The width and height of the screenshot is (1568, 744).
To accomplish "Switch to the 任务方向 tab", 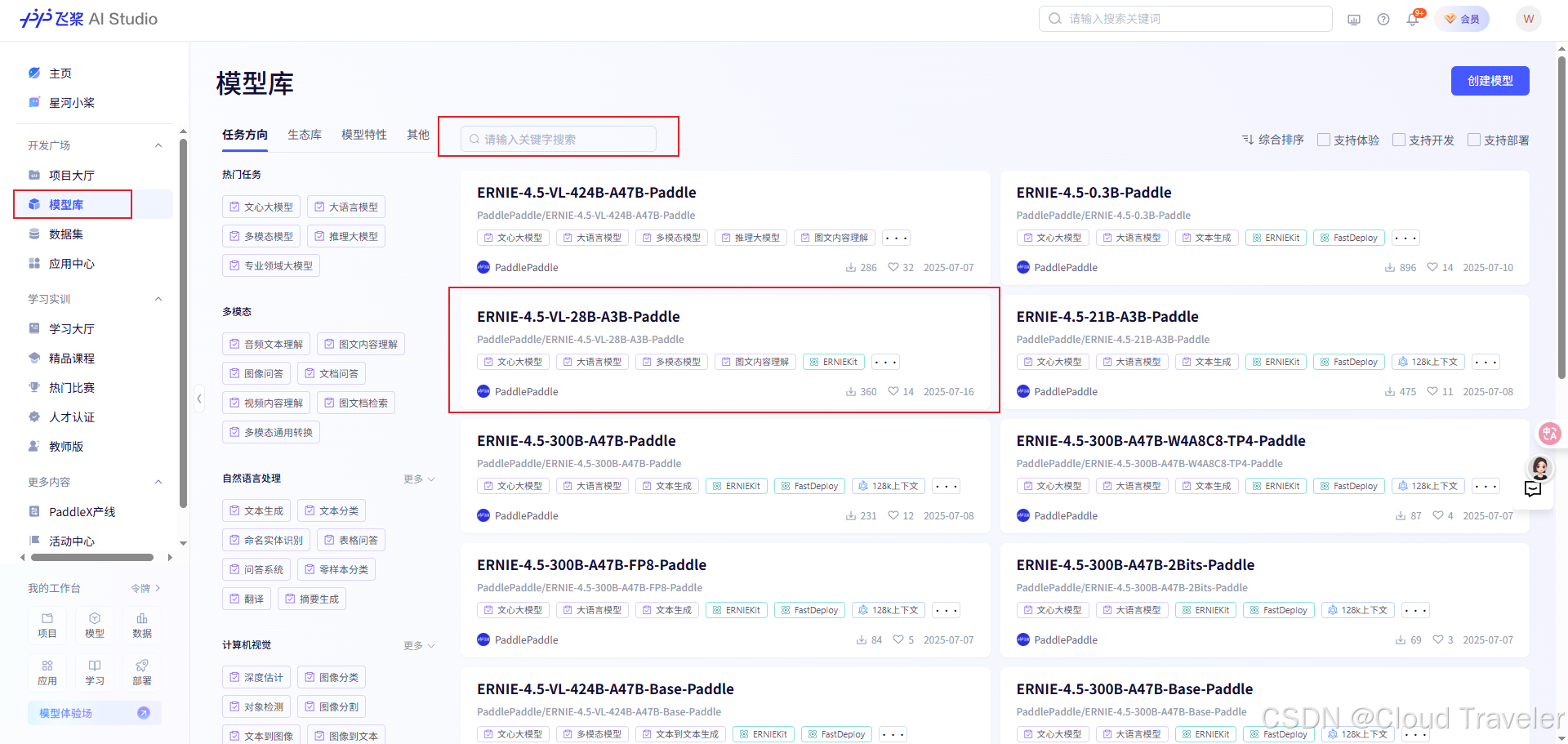I will coord(245,135).
